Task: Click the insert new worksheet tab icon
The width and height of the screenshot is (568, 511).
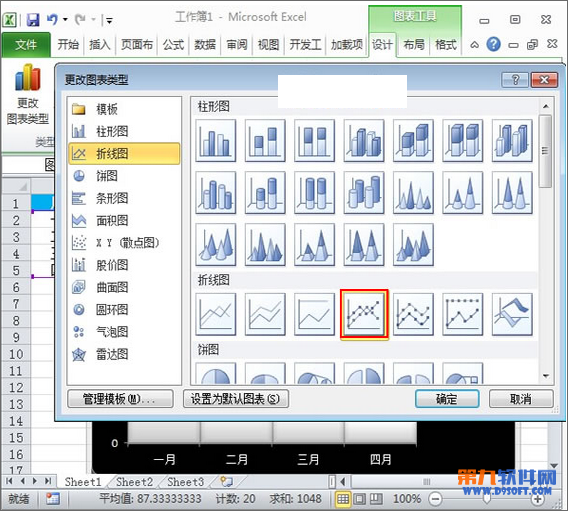Action: click(227, 482)
